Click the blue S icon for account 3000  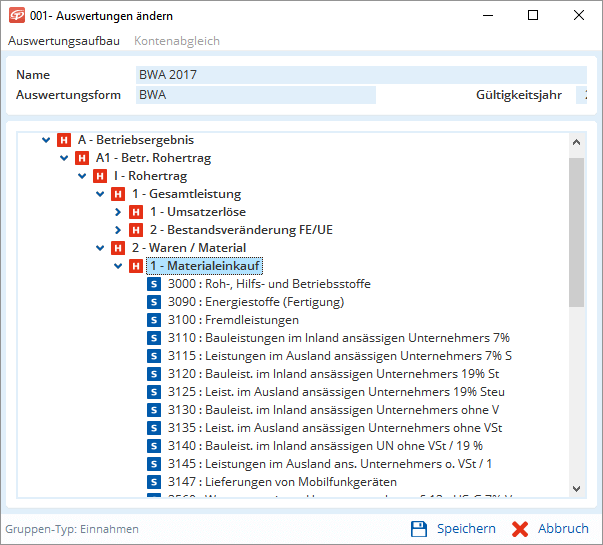coord(155,284)
